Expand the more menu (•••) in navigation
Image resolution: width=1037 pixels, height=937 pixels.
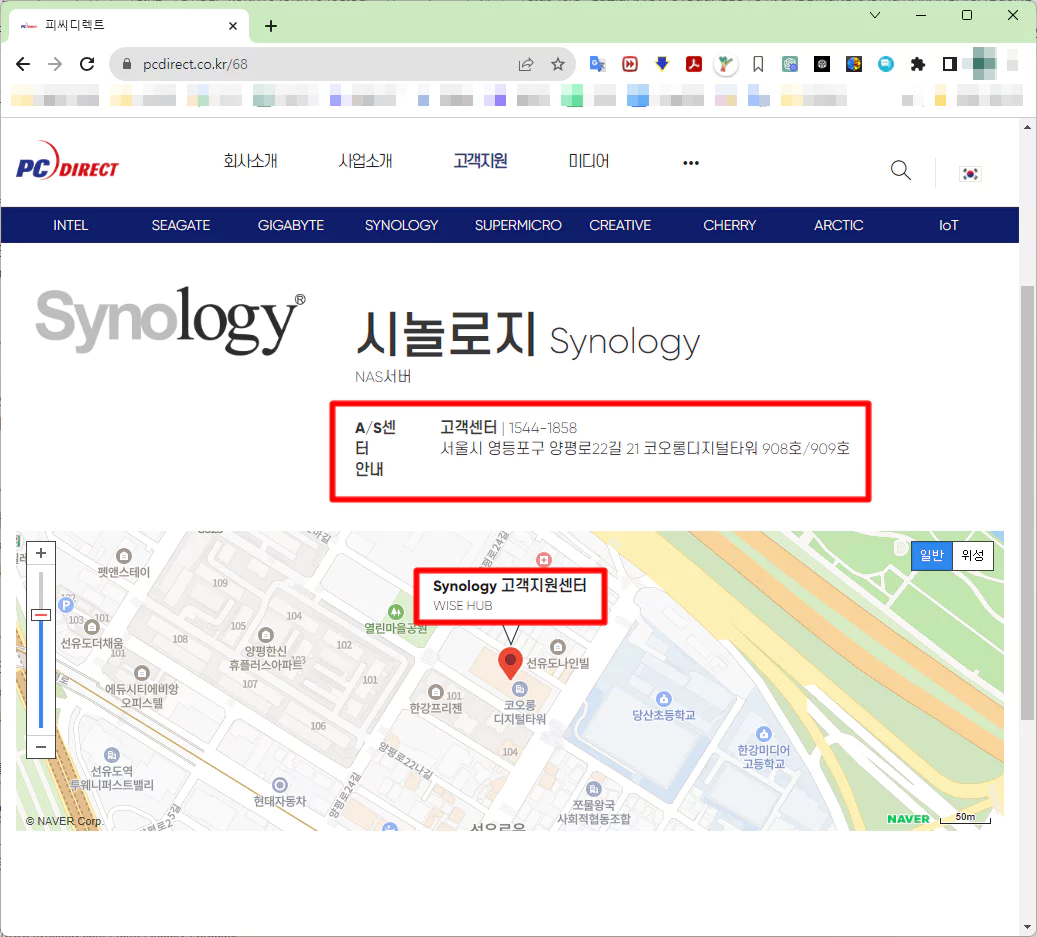pos(690,163)
